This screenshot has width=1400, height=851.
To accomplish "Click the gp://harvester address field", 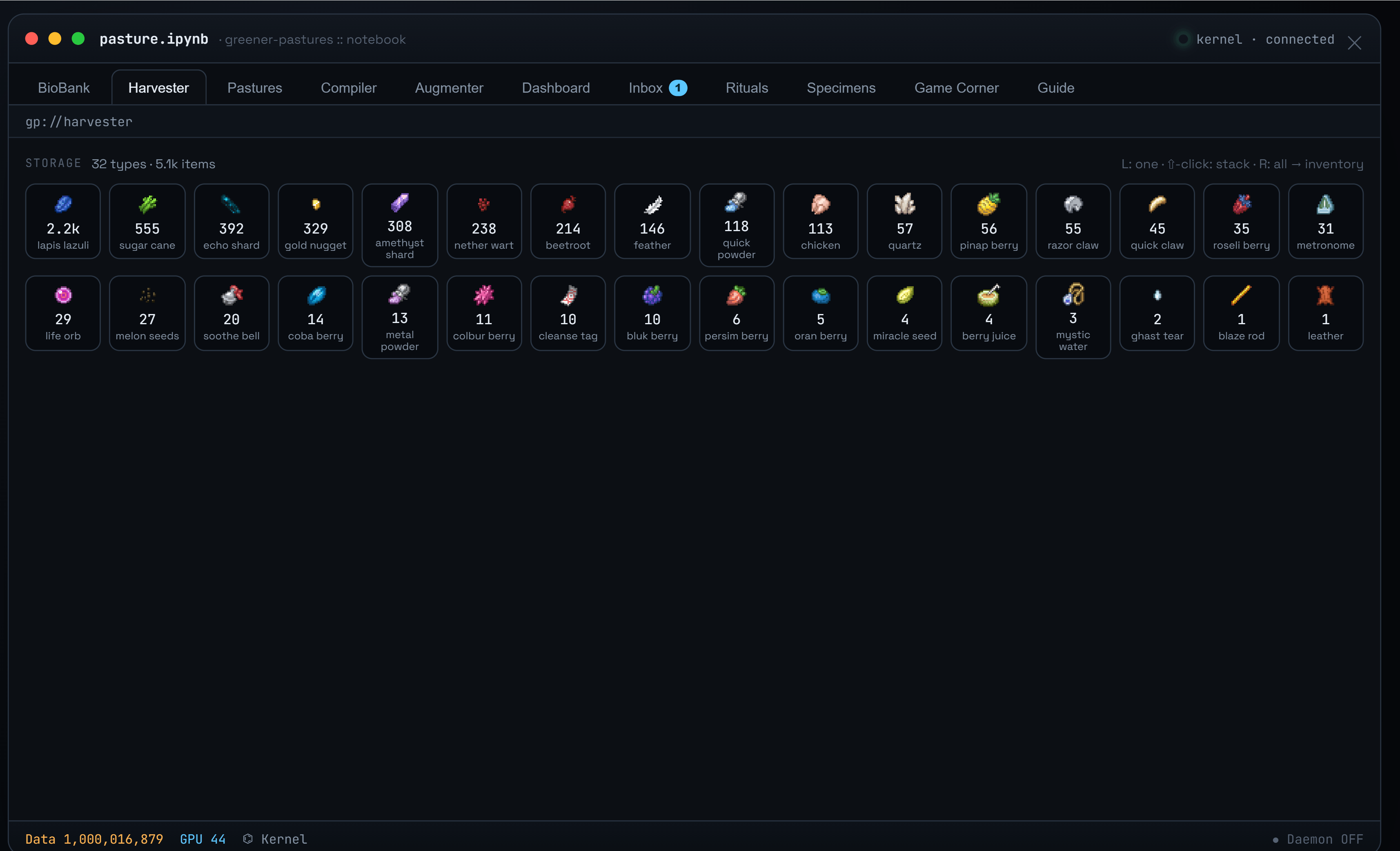I will (694, 122).
